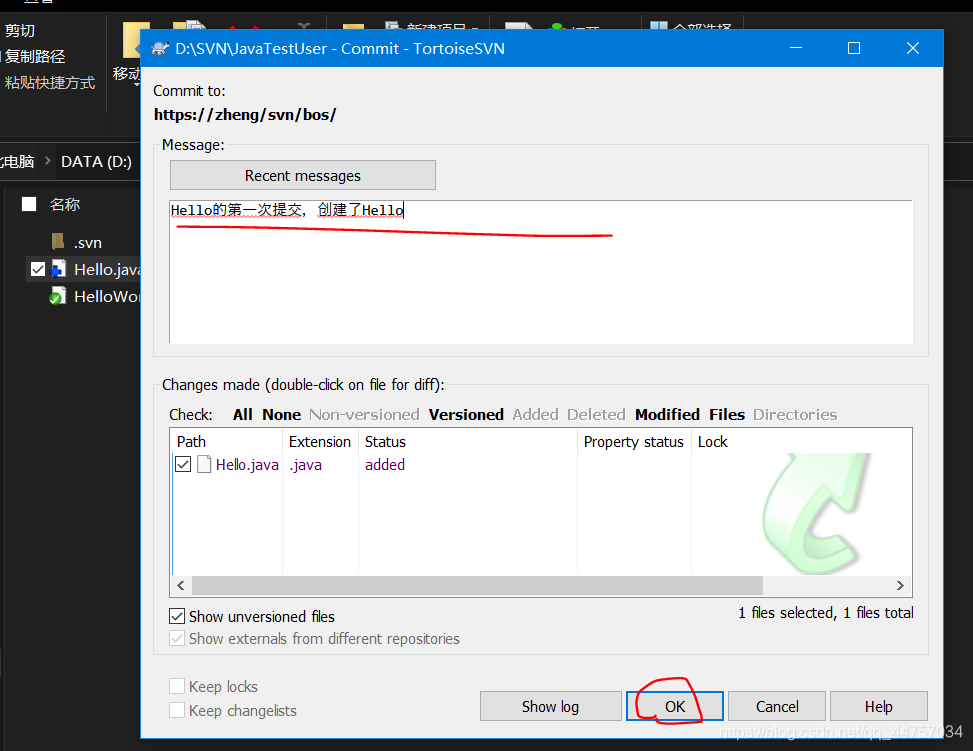Viewport: 973px width, 751px height.
Task: Select None in the Check filter
Action: (282, 415)
